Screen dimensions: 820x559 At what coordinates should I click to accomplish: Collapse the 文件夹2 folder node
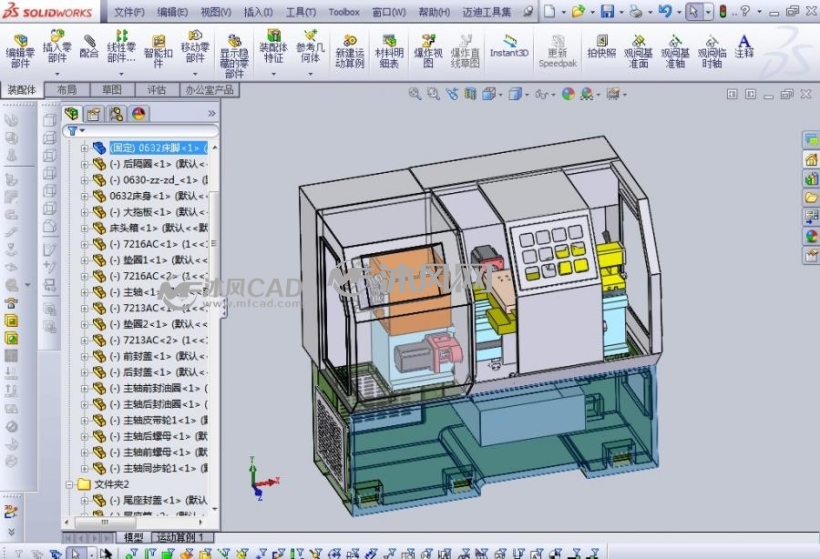coord(70,485)
